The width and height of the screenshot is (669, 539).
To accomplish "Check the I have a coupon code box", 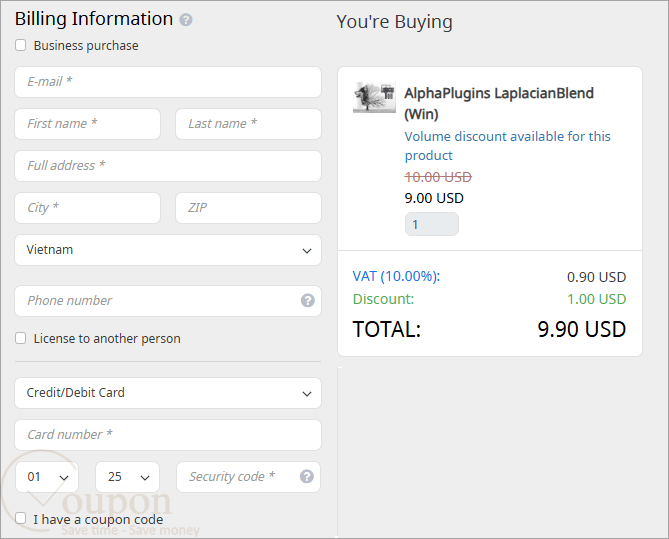I will pyautogui.click(x=20, y=519).
